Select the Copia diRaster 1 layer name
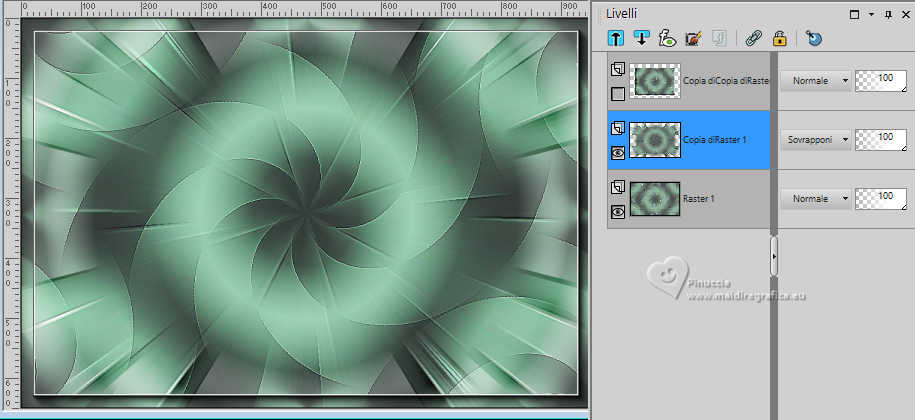Viewport: 915px width, 420px height. tap(715, 140)
